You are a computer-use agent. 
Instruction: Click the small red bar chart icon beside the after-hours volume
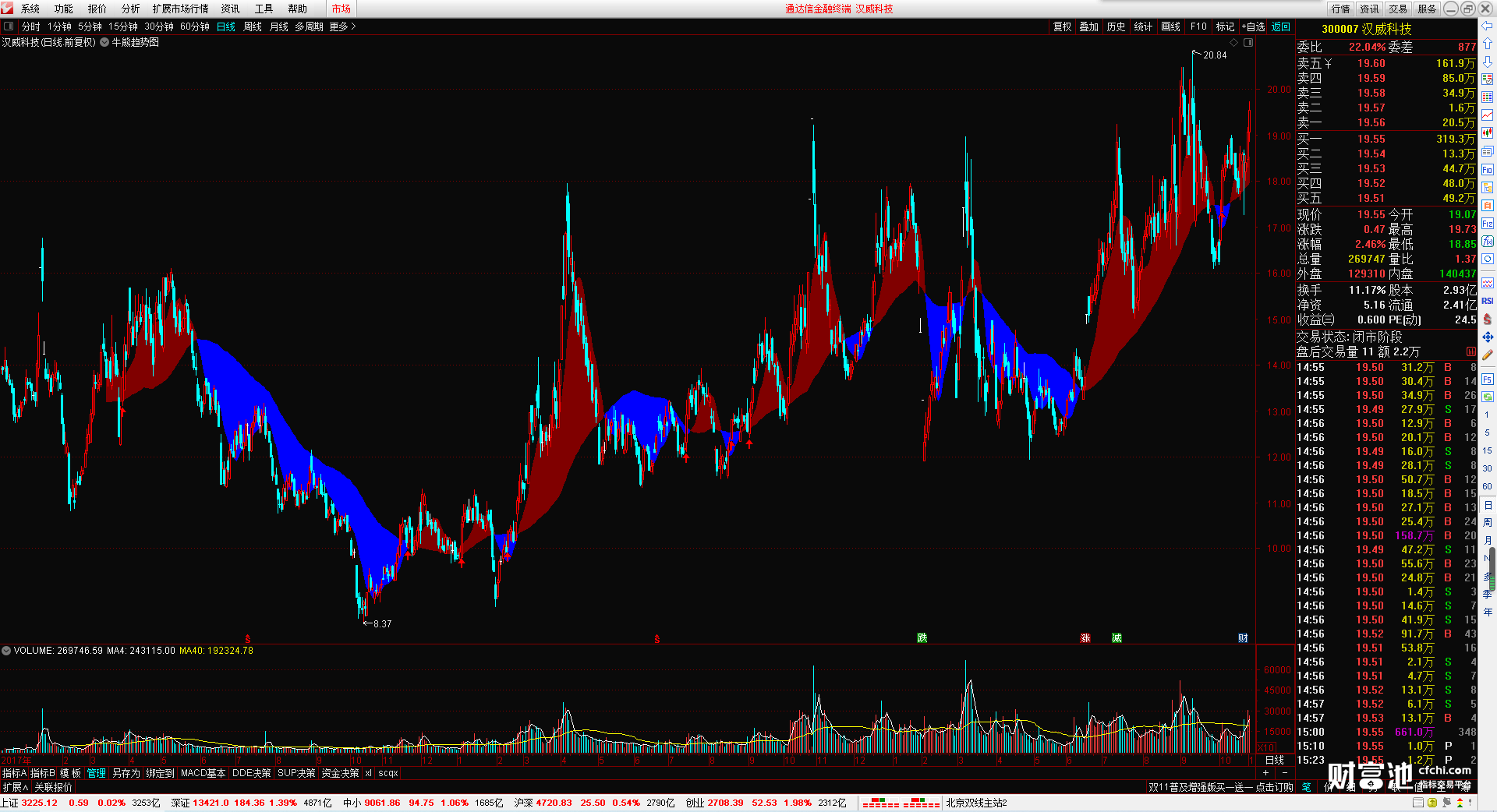tap(1470, 351)
